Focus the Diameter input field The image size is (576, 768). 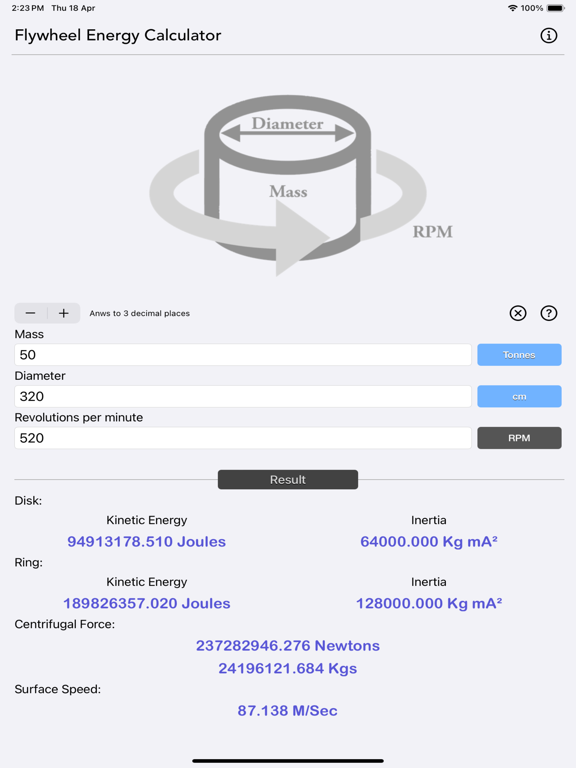243,396
